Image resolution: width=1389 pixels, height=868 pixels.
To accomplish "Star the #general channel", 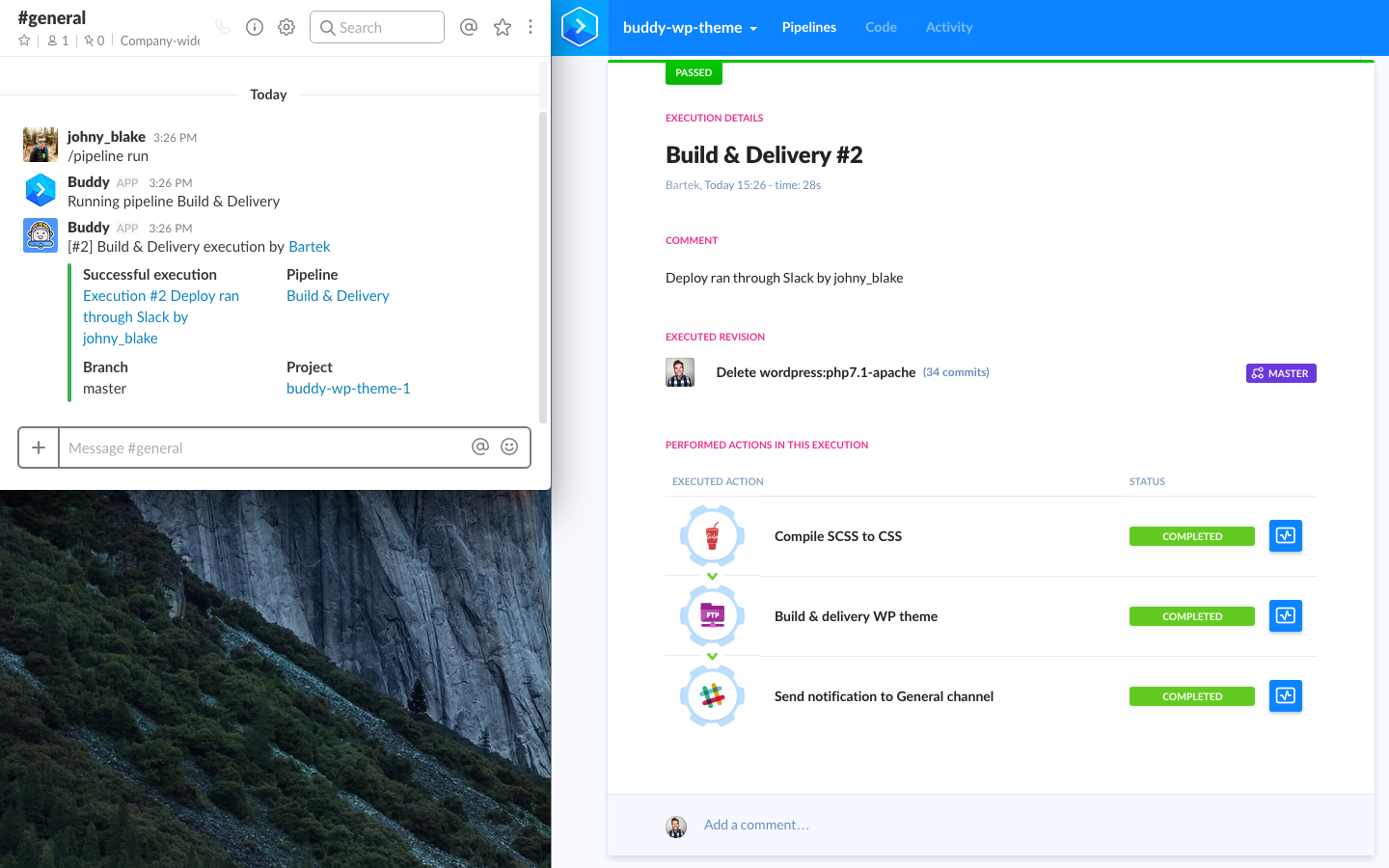I will [x=24, y=41].
